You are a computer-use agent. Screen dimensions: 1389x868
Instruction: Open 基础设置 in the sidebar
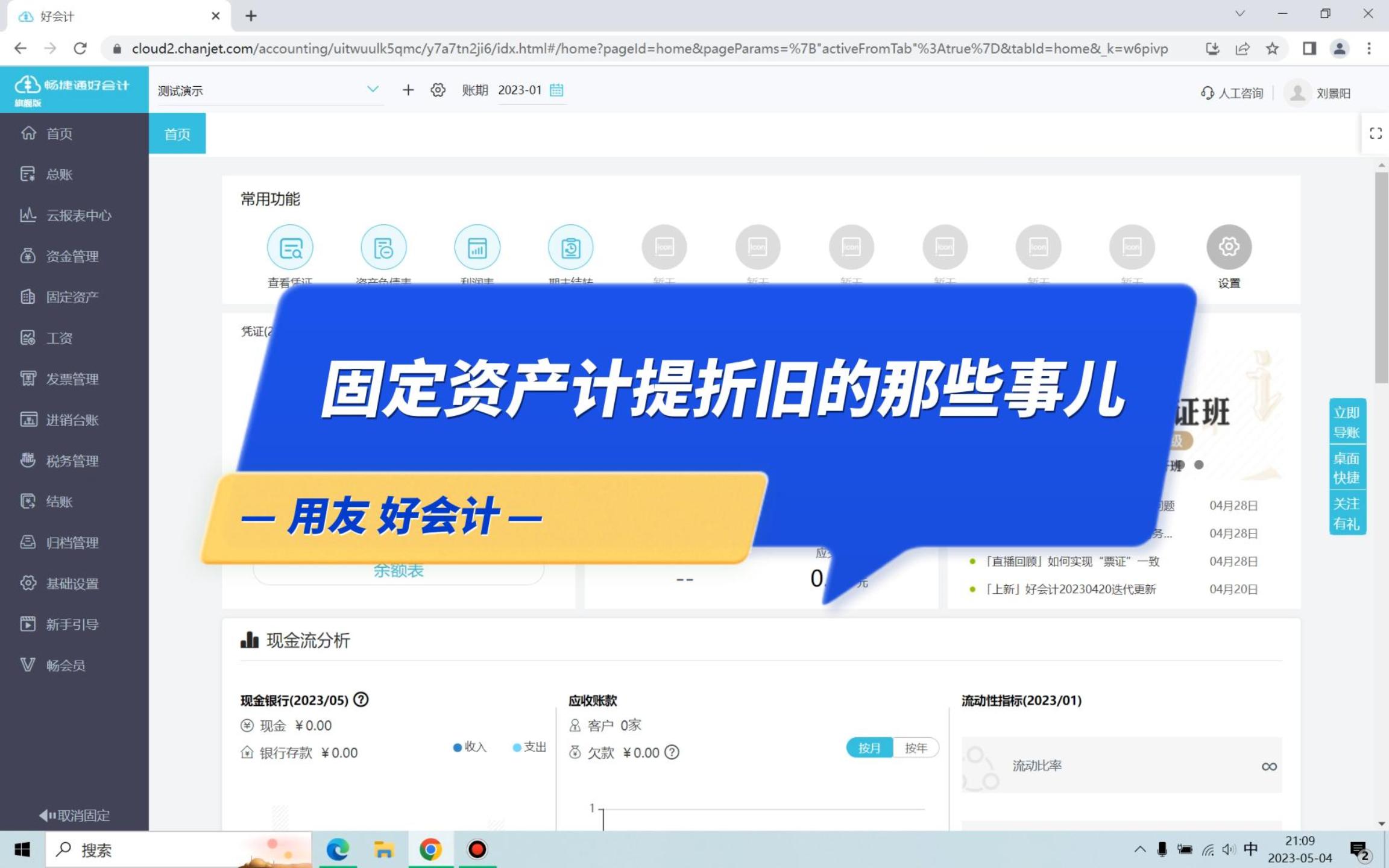(x=74, y=583)
